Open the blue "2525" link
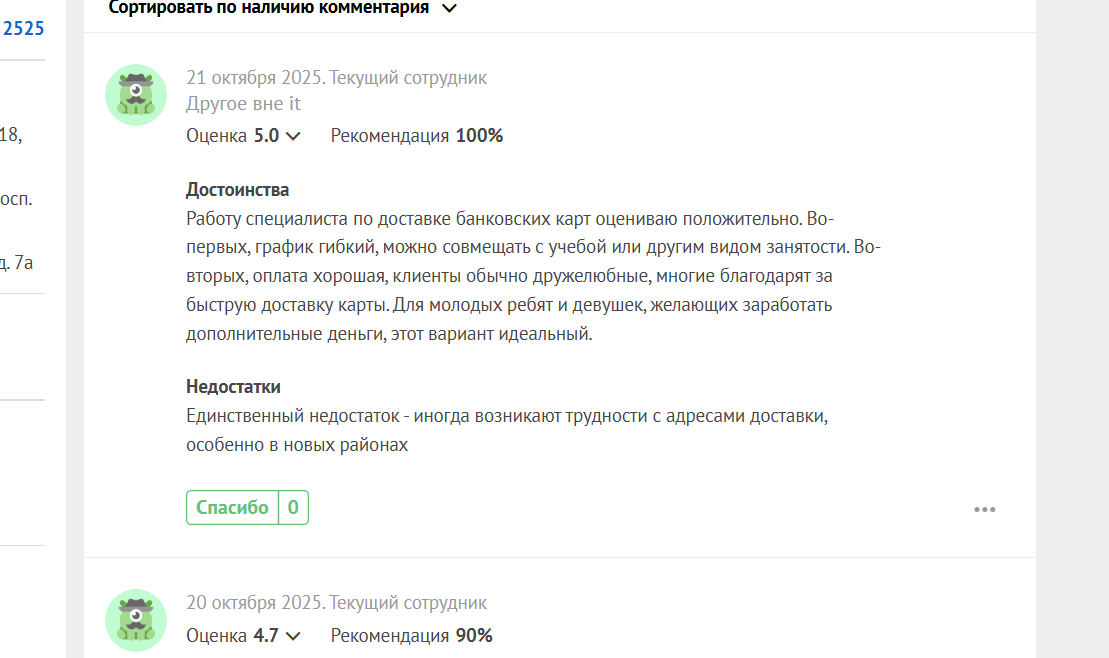 point(23,28)
